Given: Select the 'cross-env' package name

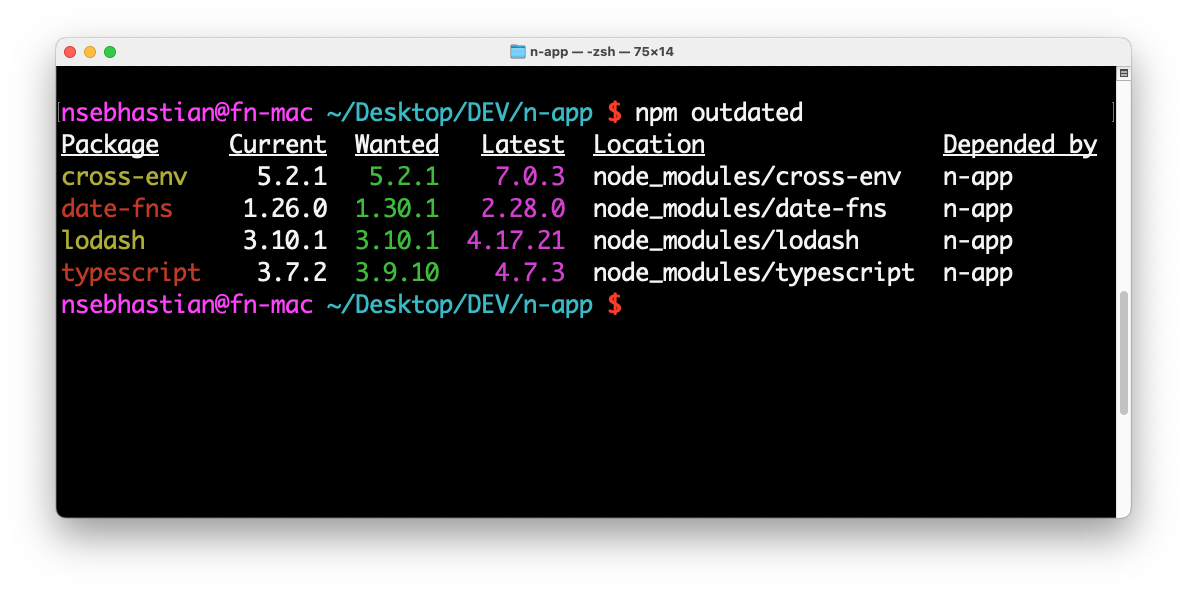Looking at the screenshot, I should click(x=124, y=177).
